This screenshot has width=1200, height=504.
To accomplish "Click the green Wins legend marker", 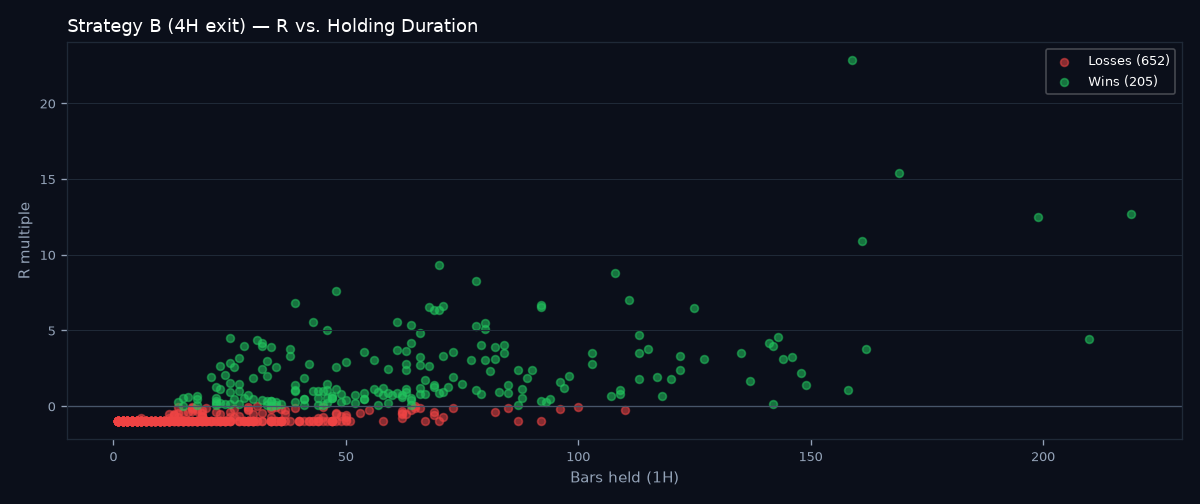I will (1064, 83).
